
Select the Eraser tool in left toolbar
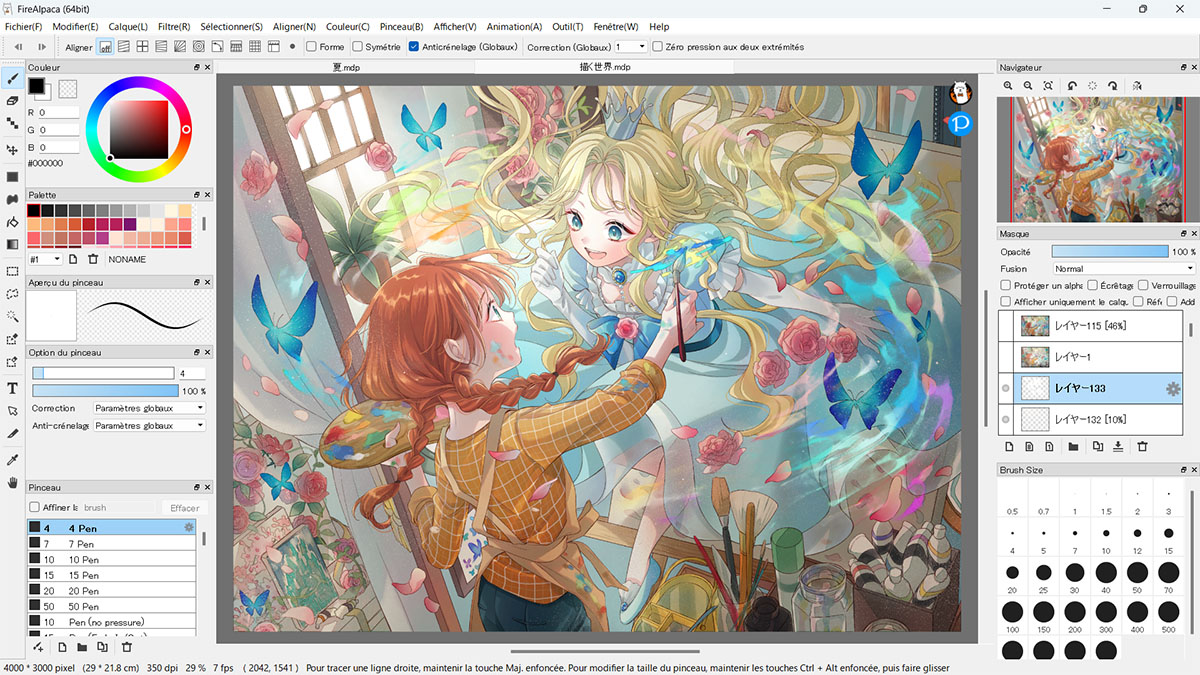13,100
